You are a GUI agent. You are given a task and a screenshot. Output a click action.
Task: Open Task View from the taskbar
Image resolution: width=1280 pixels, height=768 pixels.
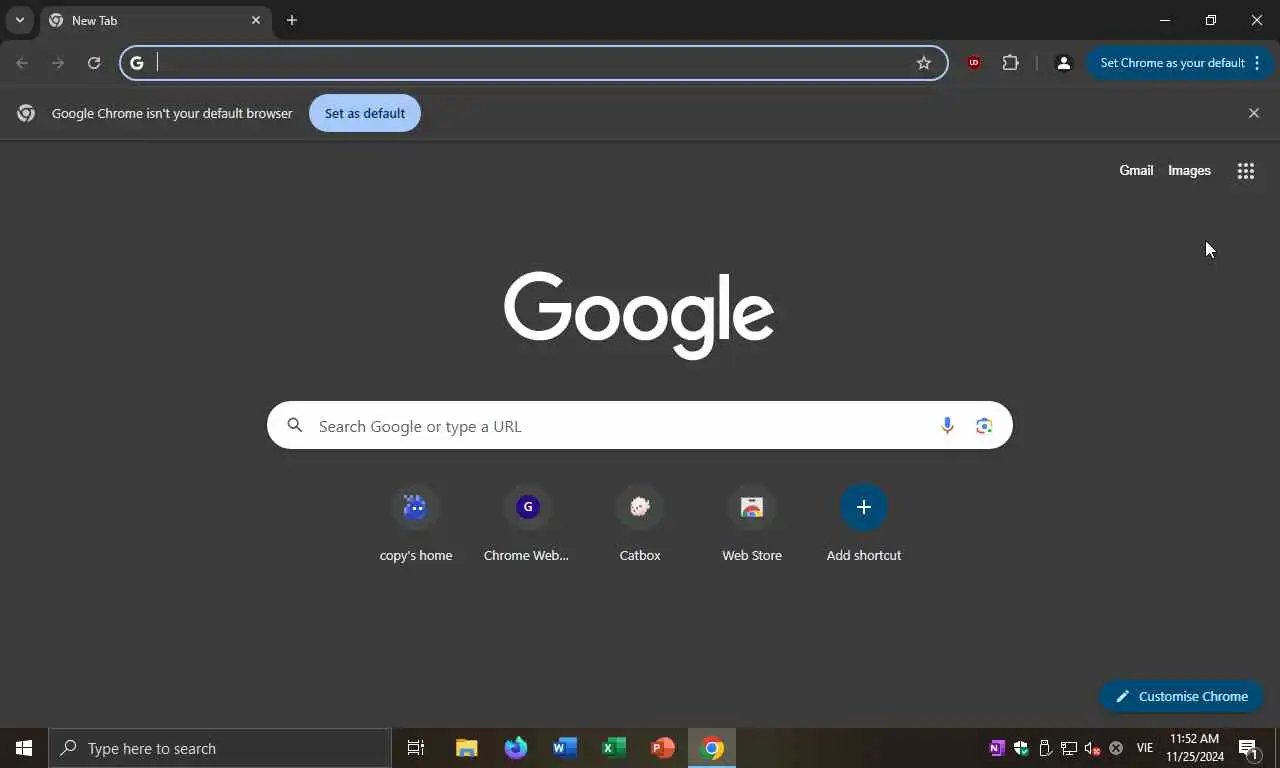click(x=416, y=748)
